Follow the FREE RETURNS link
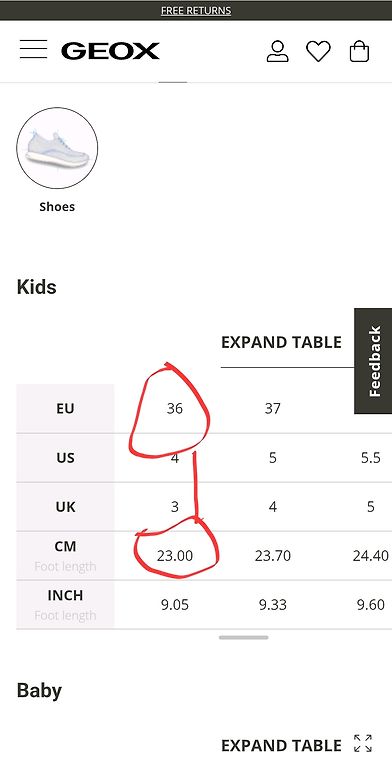 click(196, 10)
